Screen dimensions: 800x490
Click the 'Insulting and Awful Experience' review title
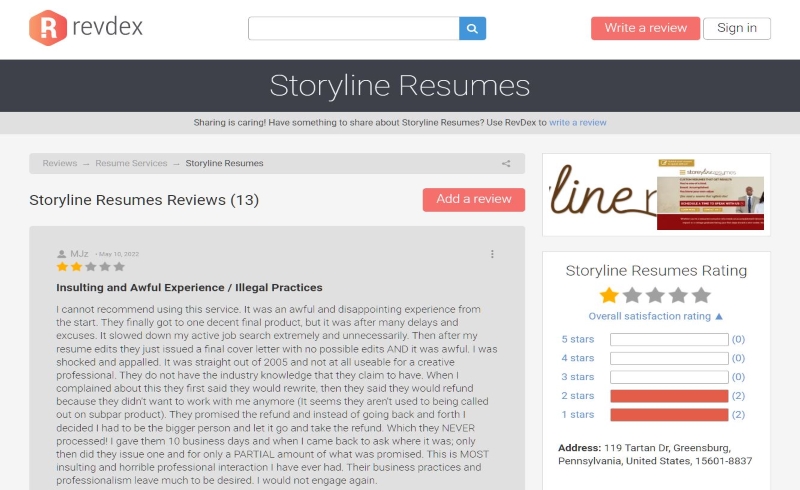(189, 288)
